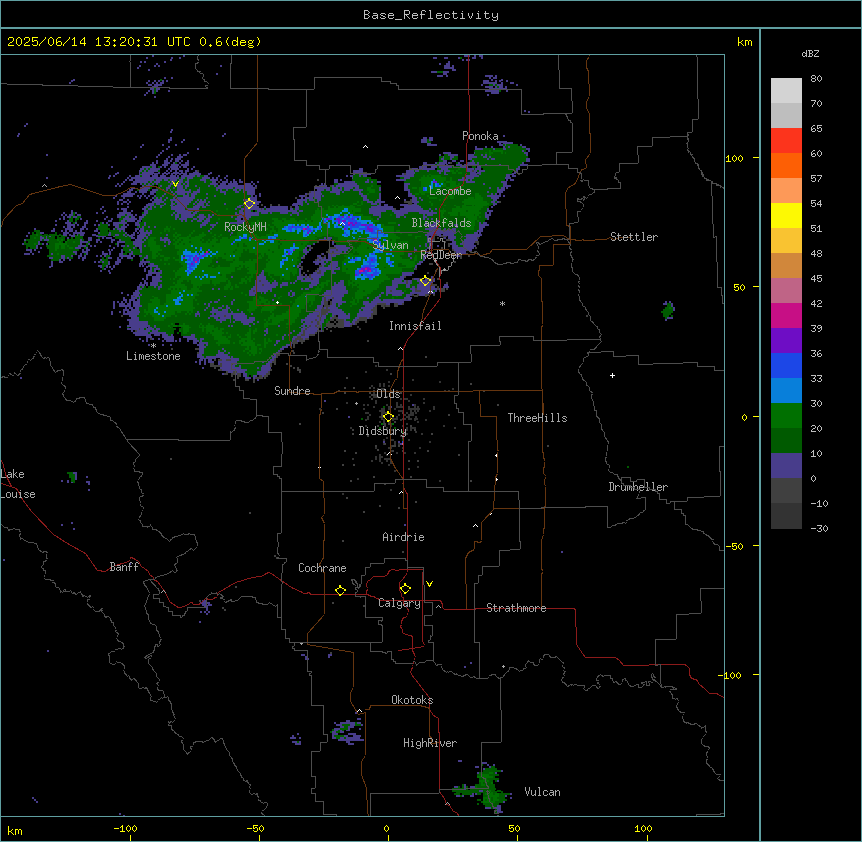Screen dimensions: 862x842
Task: Click the Olds city label
Action: pos(388,394)
